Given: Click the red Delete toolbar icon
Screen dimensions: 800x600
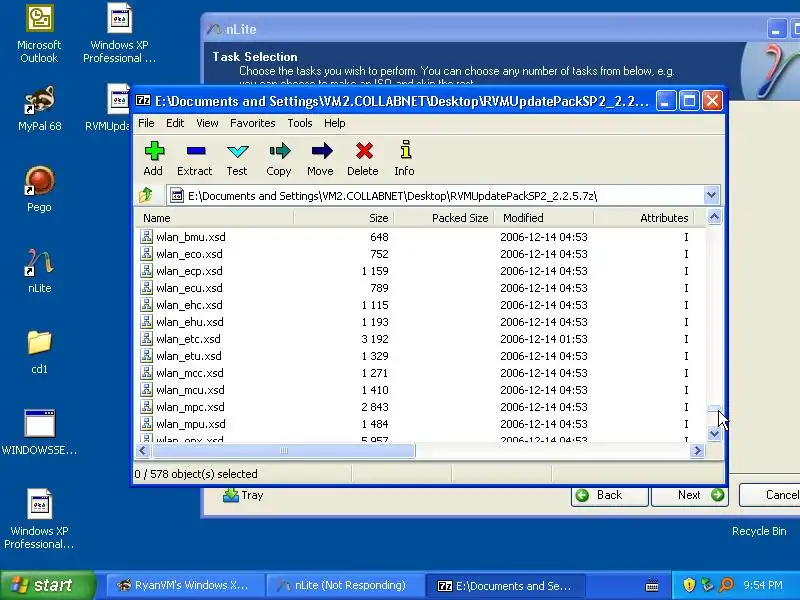Looking at the screenshot, I should point(364,151).
